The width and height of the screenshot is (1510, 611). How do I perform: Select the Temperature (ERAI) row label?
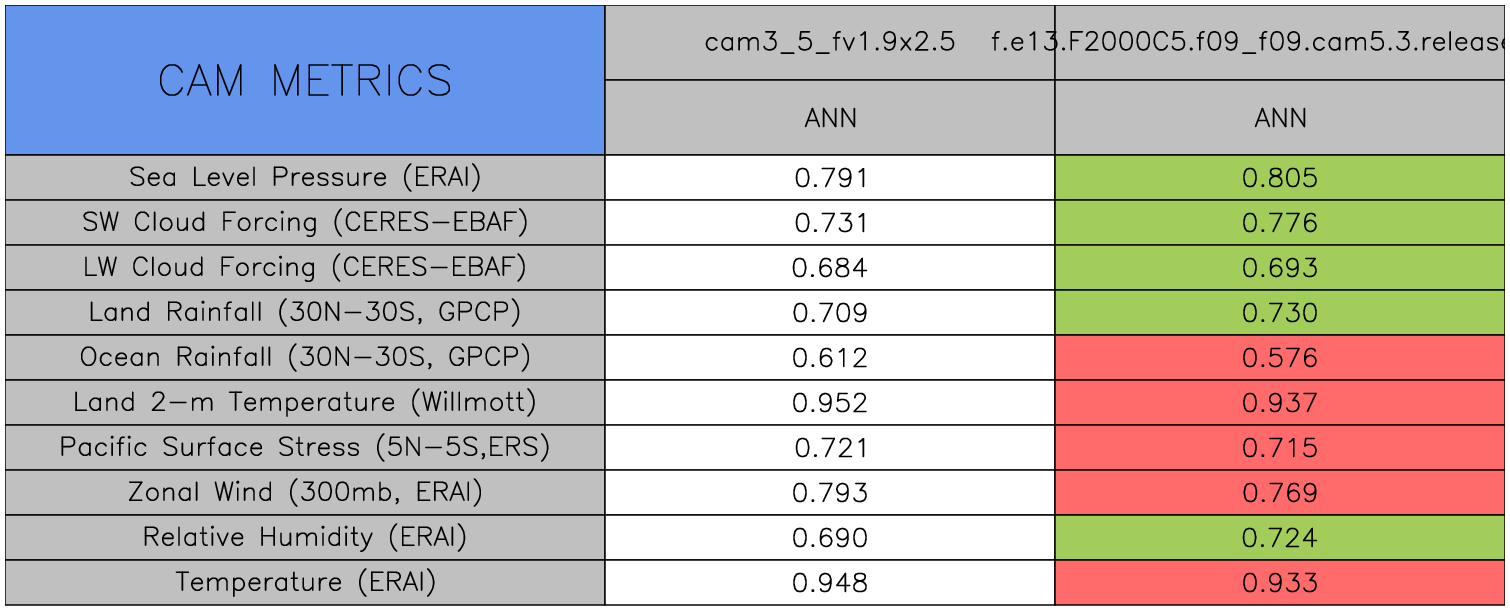tap(305, 582)
